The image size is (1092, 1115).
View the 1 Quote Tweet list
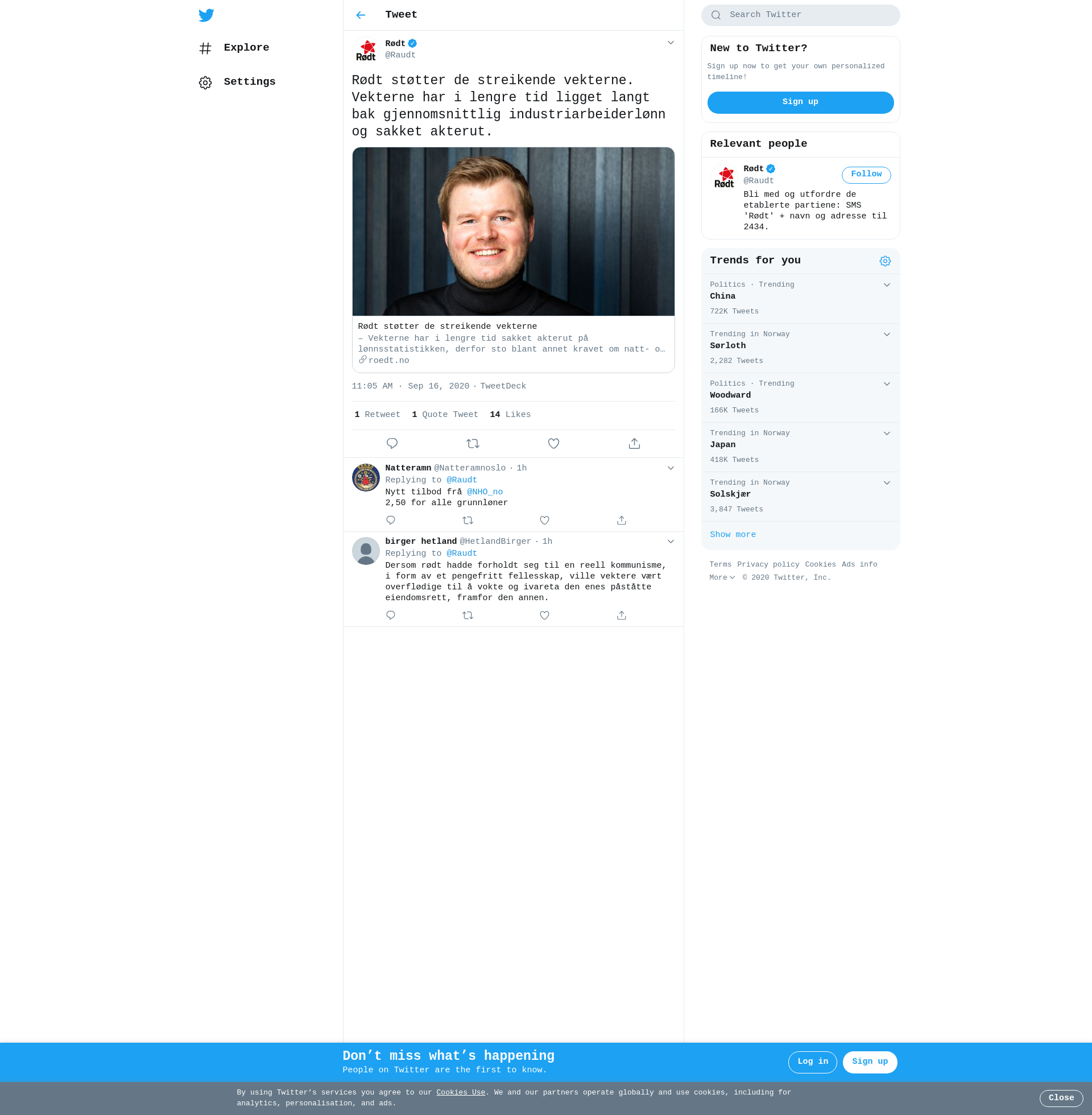(445, 415)
